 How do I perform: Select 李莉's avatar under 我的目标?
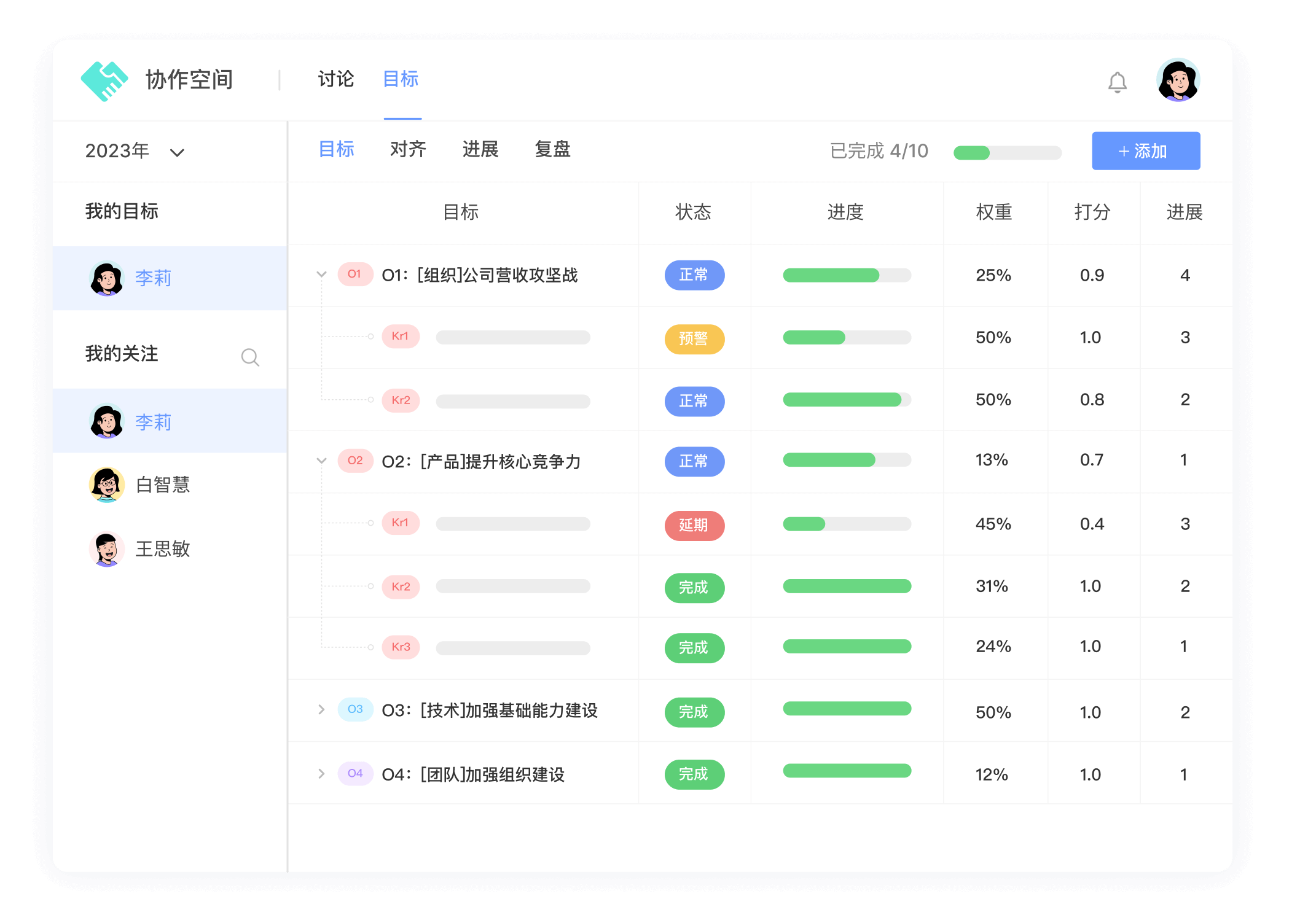106,278
